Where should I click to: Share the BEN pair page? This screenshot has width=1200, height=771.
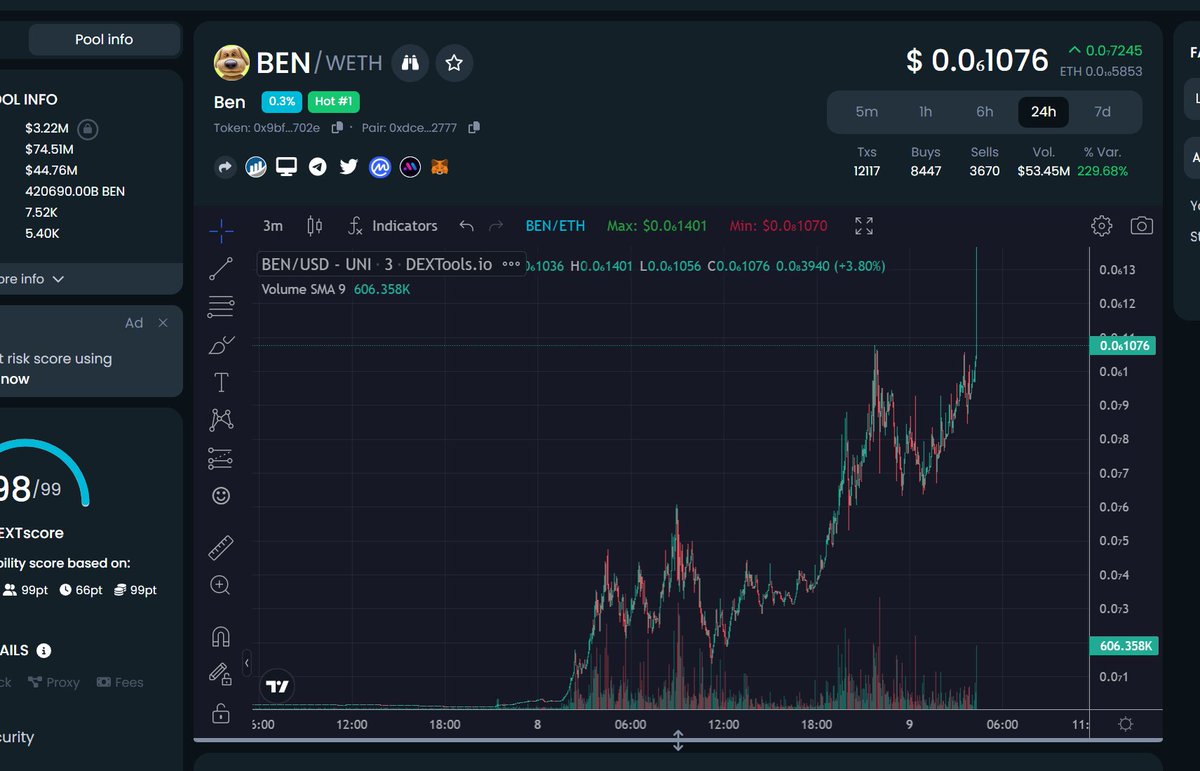coord(225,167)
